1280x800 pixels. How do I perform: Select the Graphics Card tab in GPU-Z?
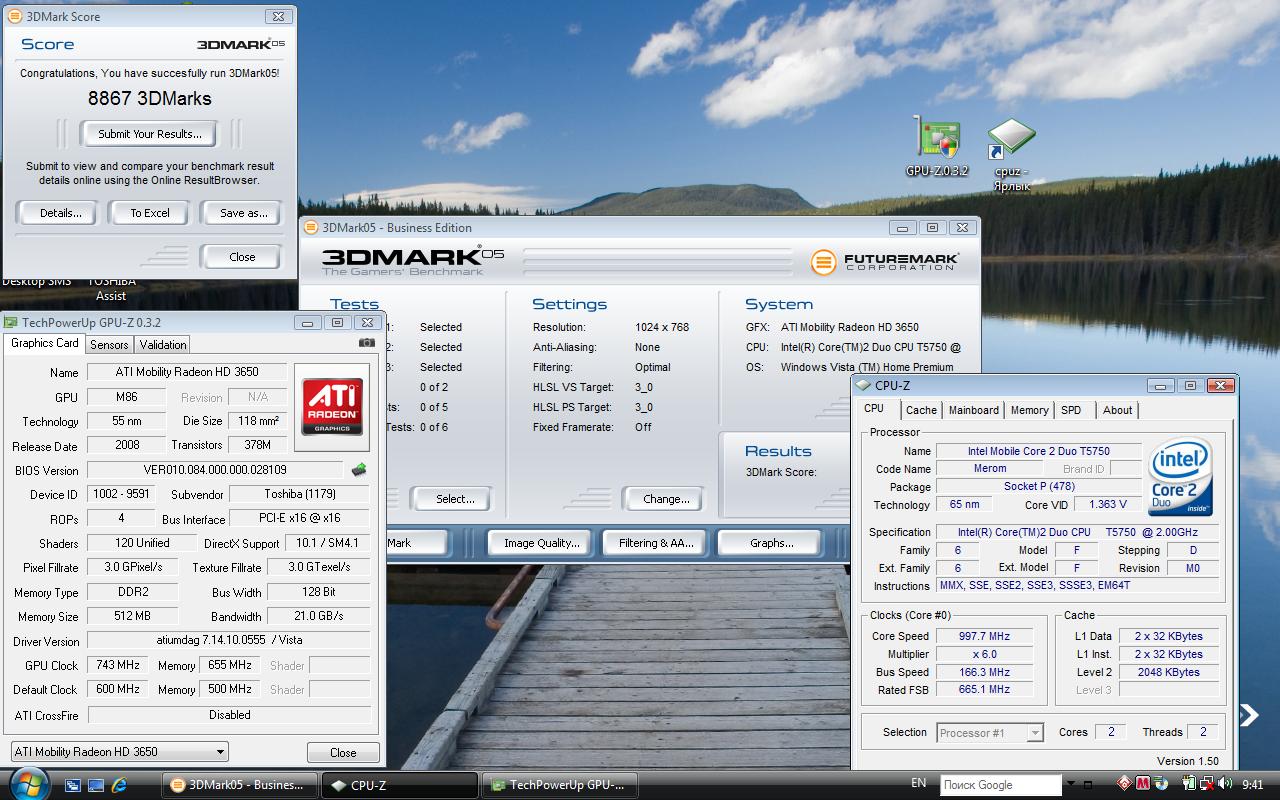[44, 343]
